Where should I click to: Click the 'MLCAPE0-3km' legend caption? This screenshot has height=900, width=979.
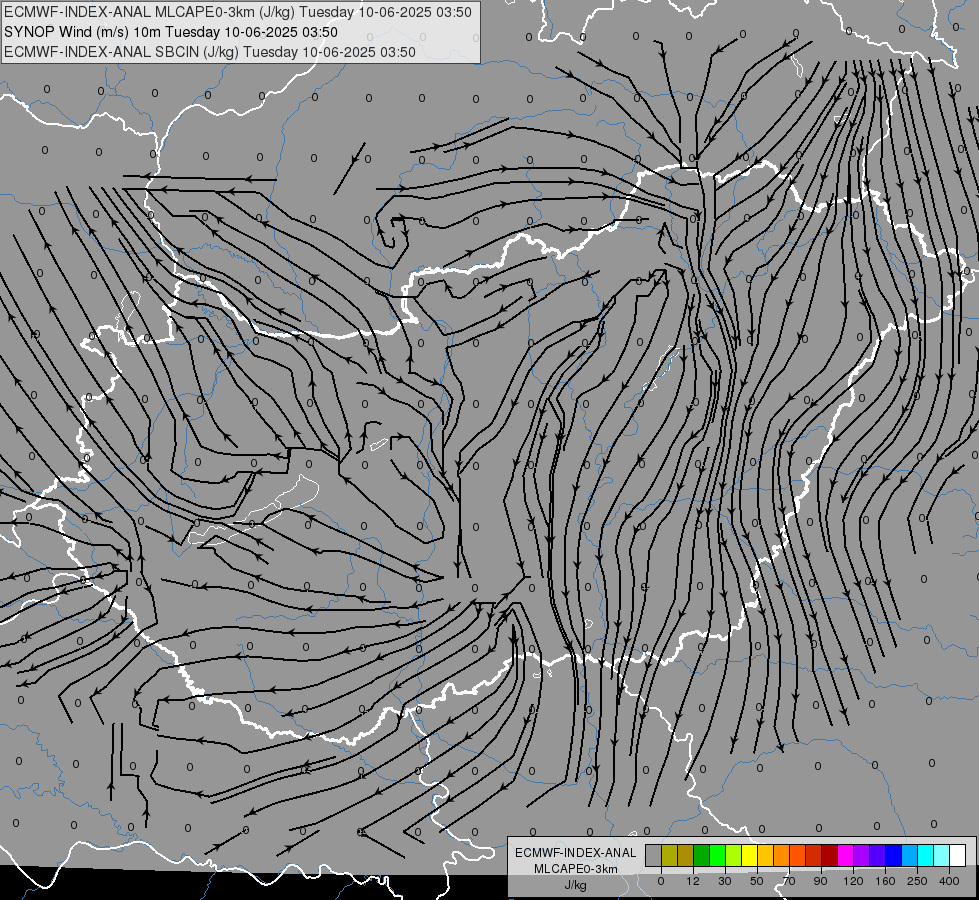tap(576, 869)
